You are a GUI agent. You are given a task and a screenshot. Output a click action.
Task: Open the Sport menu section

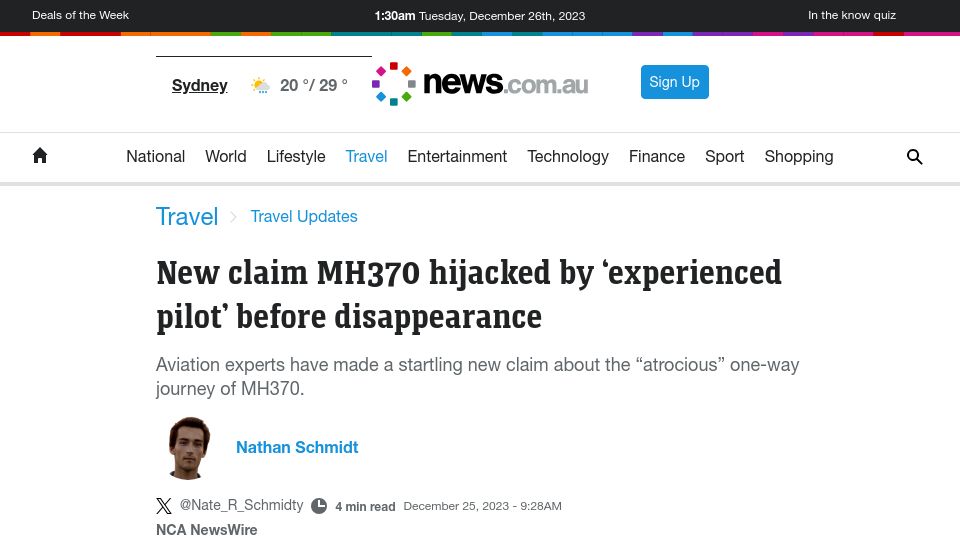724,157
